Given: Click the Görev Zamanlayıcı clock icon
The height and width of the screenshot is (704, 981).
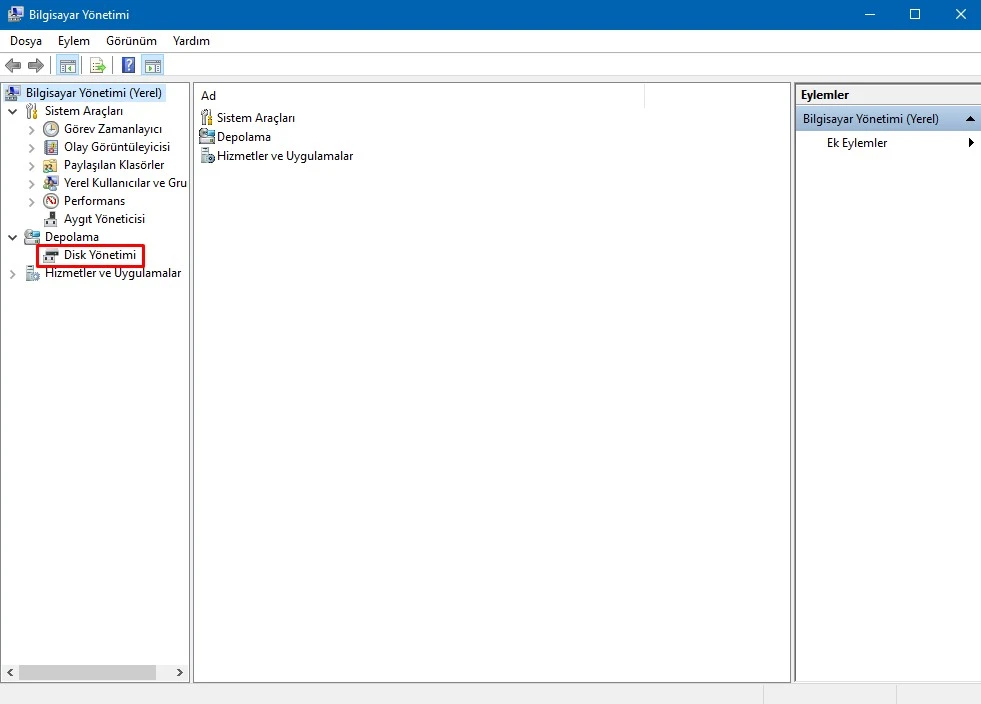Looking at the screenshot, I should tap(50, 129).
